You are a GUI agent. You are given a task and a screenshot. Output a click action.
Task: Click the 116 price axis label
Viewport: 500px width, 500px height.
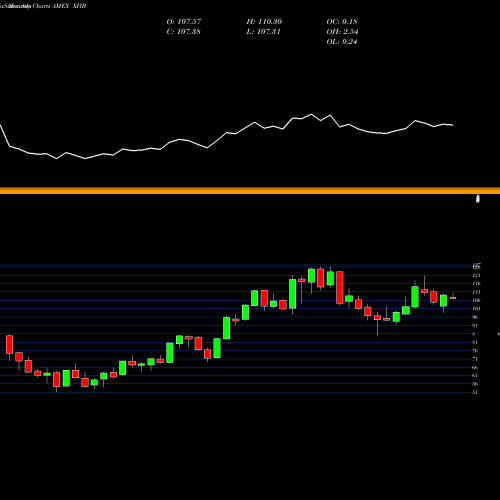[x=476, y=284]
